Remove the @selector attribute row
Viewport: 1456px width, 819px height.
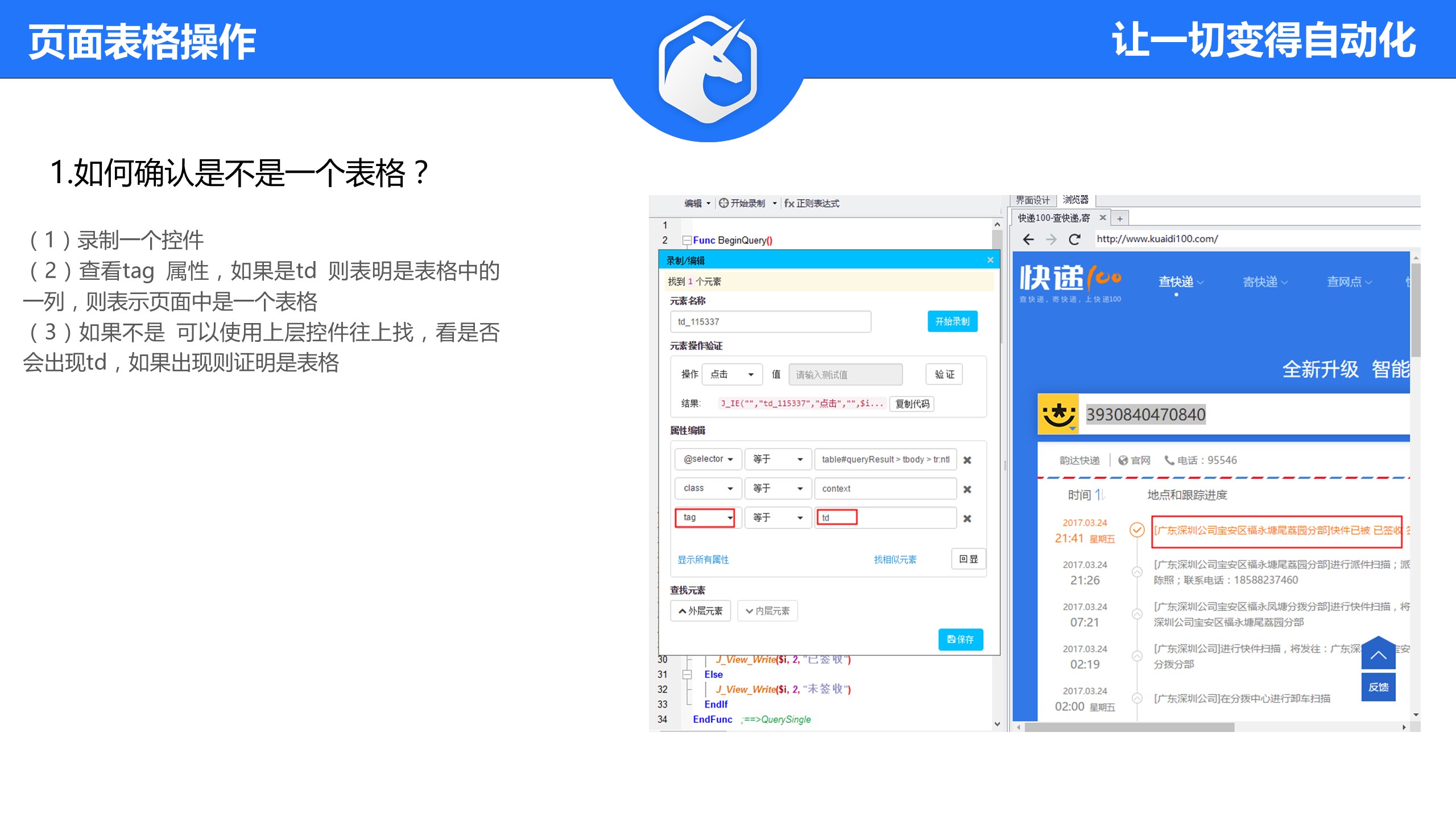pyautogui.click(x=967, y=460)
